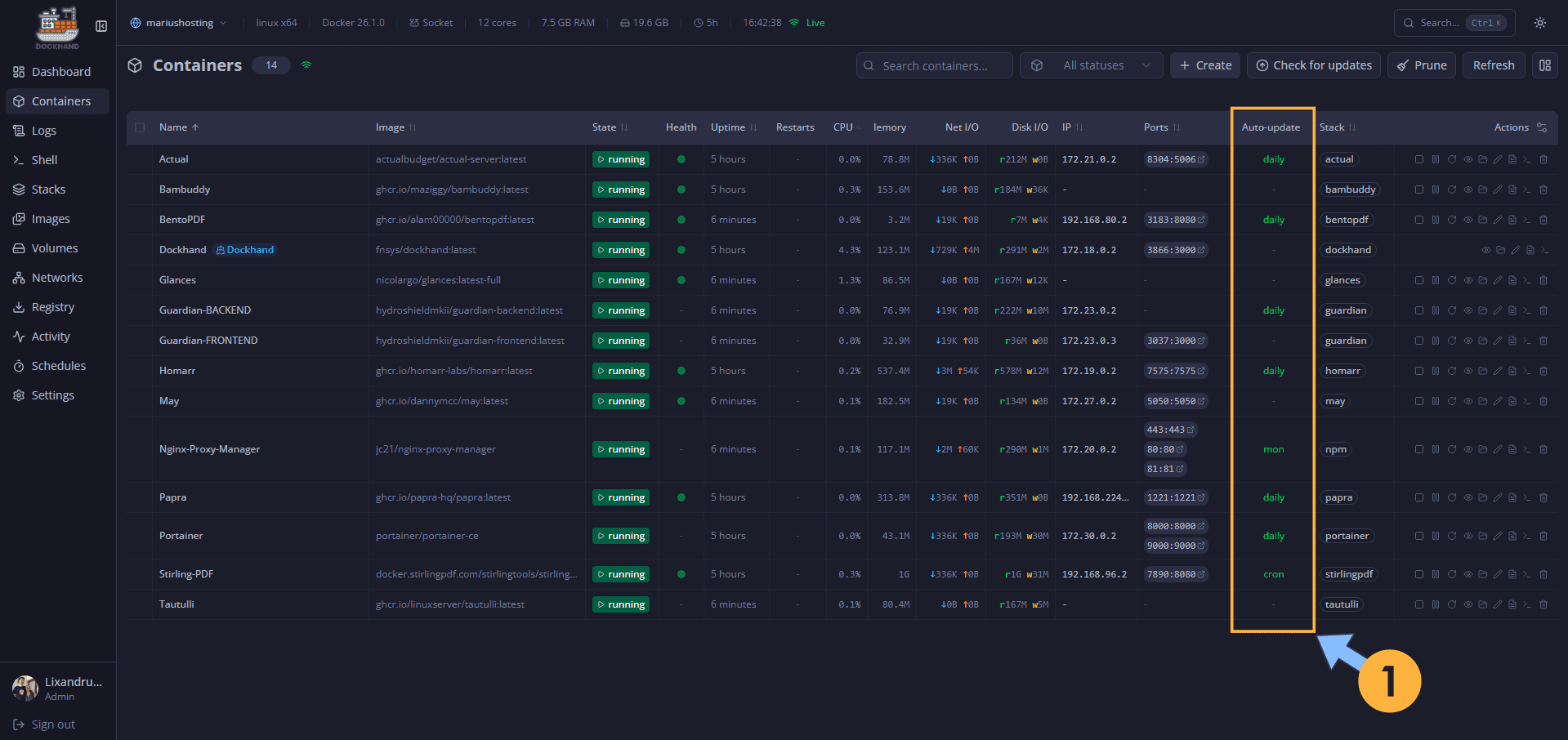Screen dimensions: 1568x740
Task: Stop the Papra container
Action: [x=1418, y=497]
